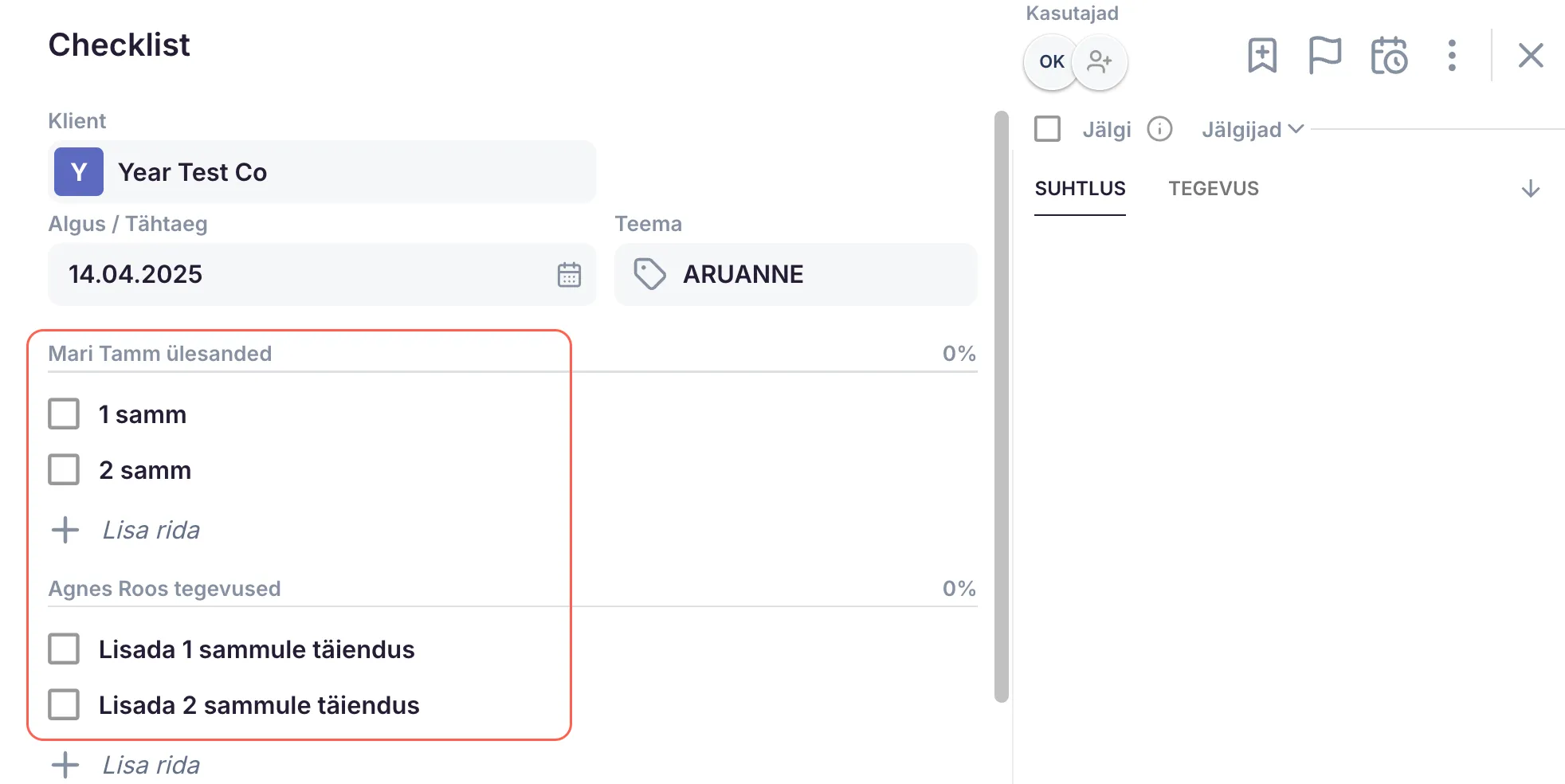Expand the Jälgijad dropdown
This screenshot has height=784, width=1565.
pyautogui.click(x=1252, y=129)
